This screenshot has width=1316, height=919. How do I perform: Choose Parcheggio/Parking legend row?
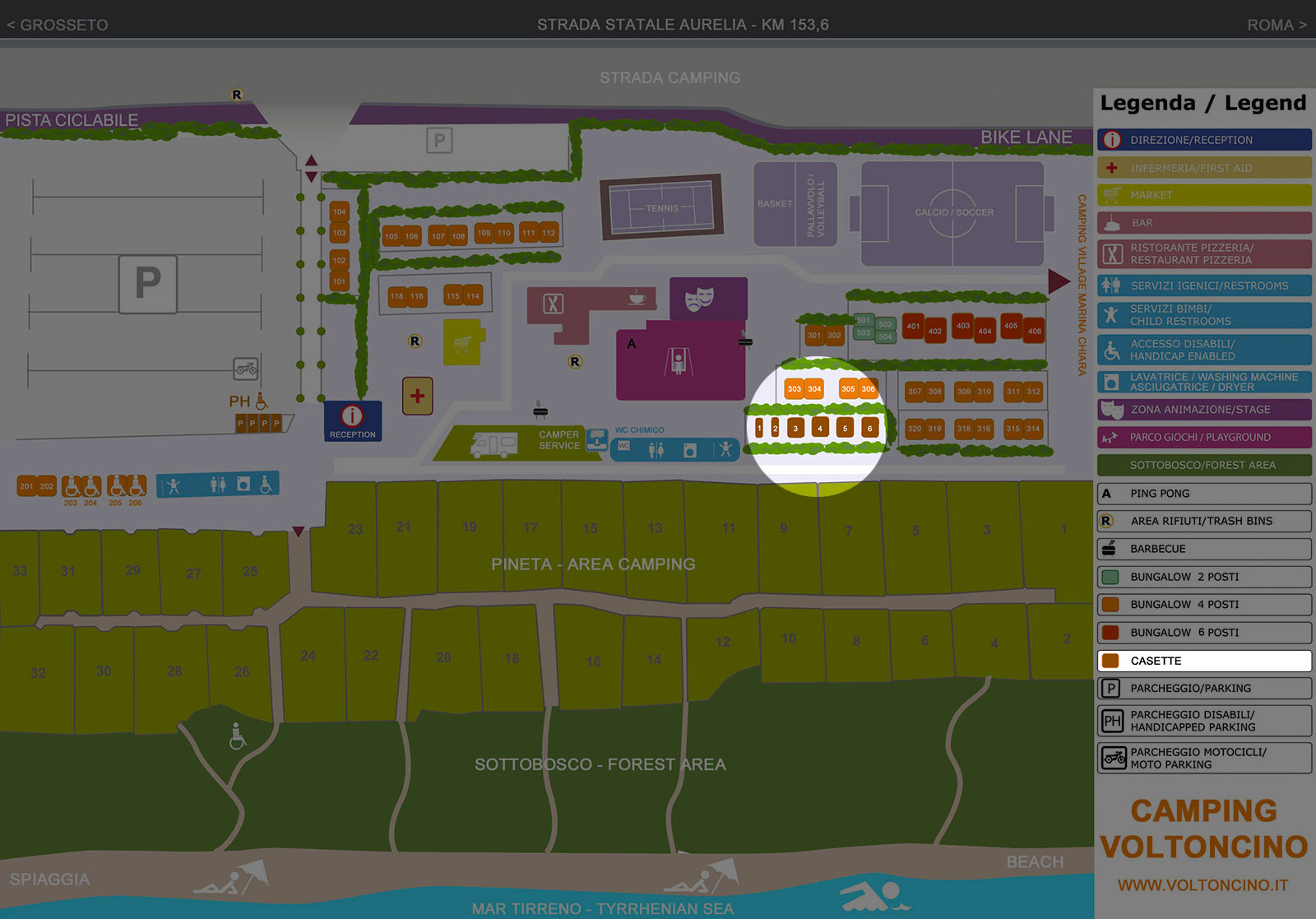coord(1204,689)
